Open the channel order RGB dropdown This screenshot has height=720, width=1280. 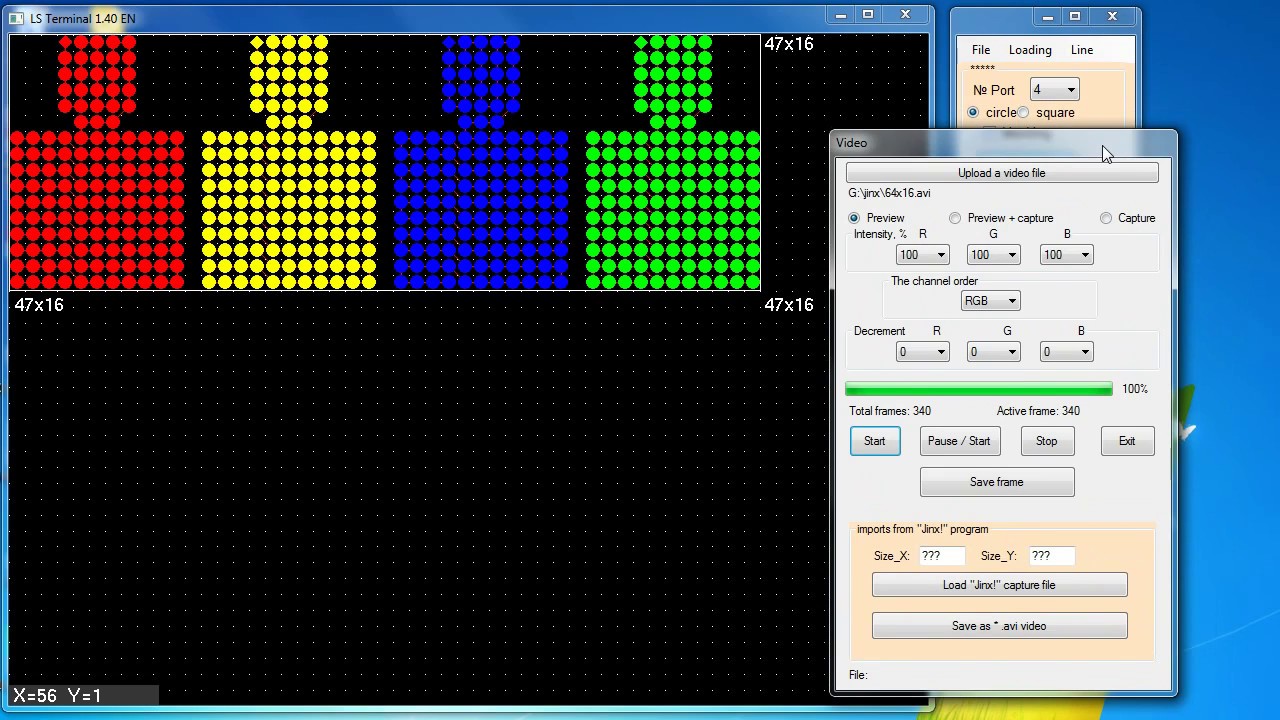point(990,301)
